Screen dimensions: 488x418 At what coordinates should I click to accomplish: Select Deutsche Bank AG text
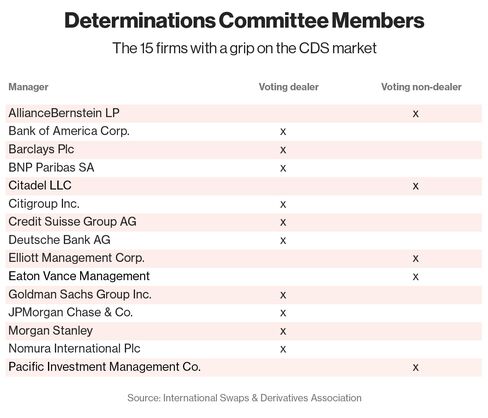[x=59, y=240]
